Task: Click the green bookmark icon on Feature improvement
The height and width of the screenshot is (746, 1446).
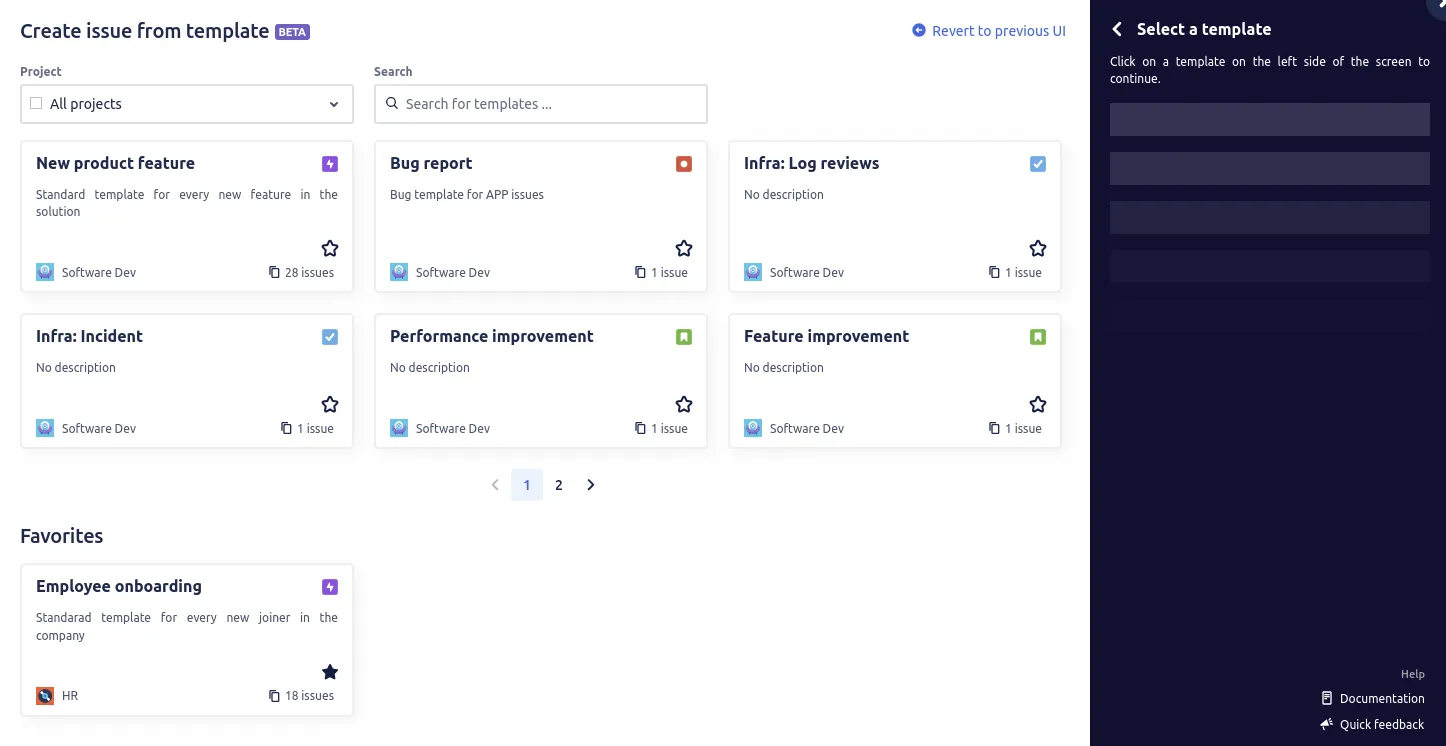Action: pos(1038,337)
